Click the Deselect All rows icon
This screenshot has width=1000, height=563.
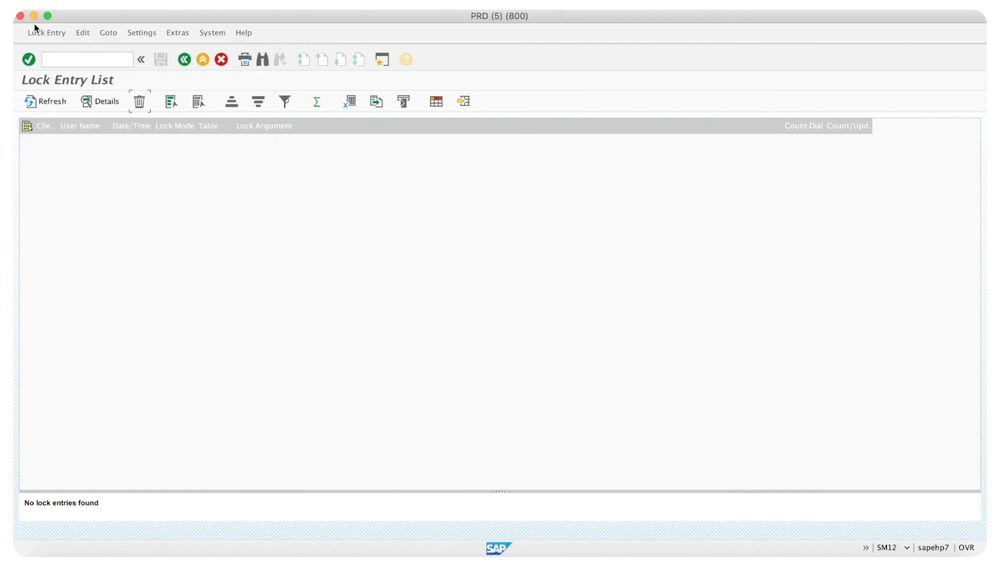198,101
